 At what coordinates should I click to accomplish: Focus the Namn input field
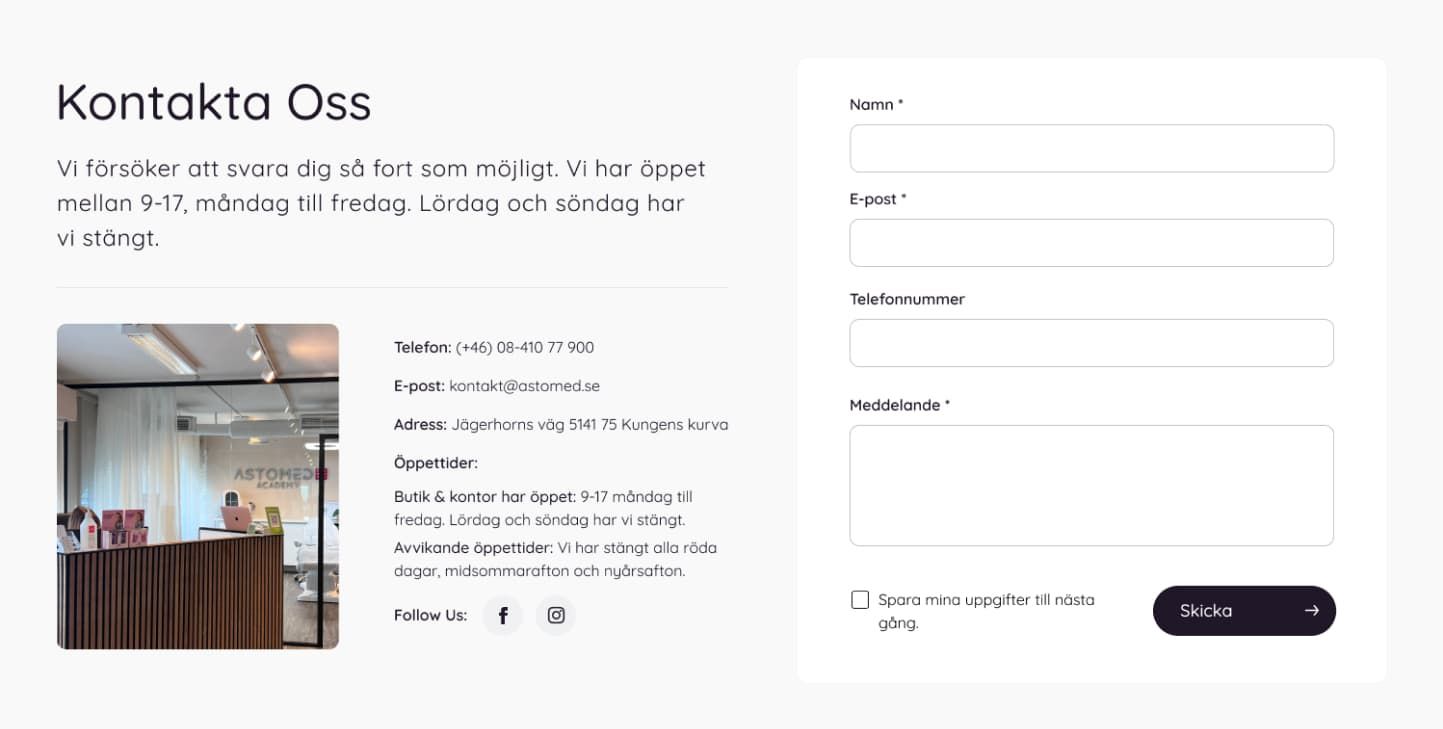pyautogui.click(x=1091, y=148)
